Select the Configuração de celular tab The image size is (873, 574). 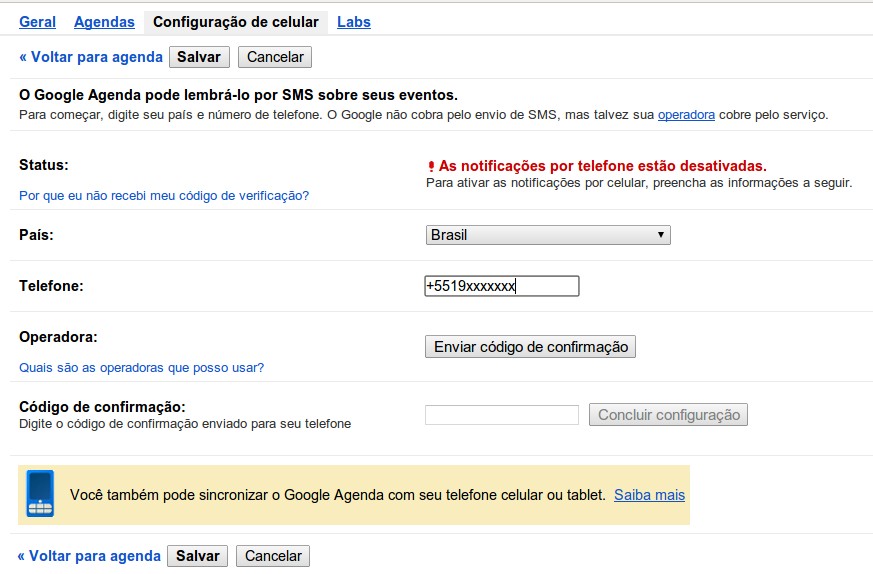click(x=236, y=22)
